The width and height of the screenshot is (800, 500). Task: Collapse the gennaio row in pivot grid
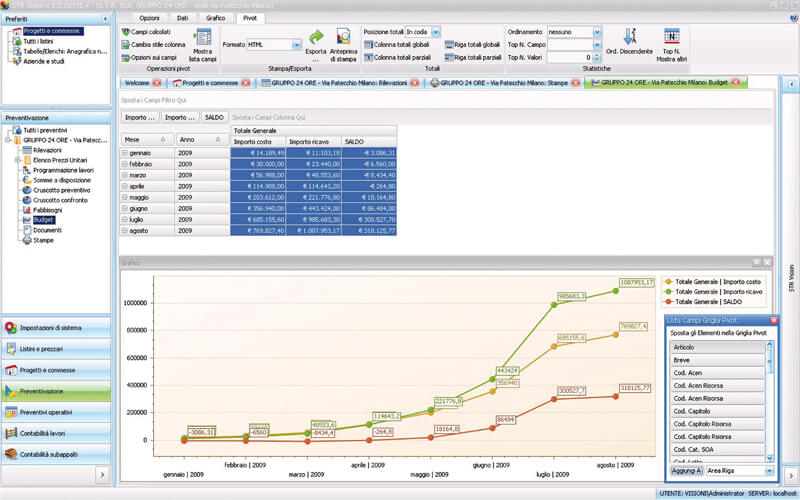pyautogui.click(x=126, y=152)
